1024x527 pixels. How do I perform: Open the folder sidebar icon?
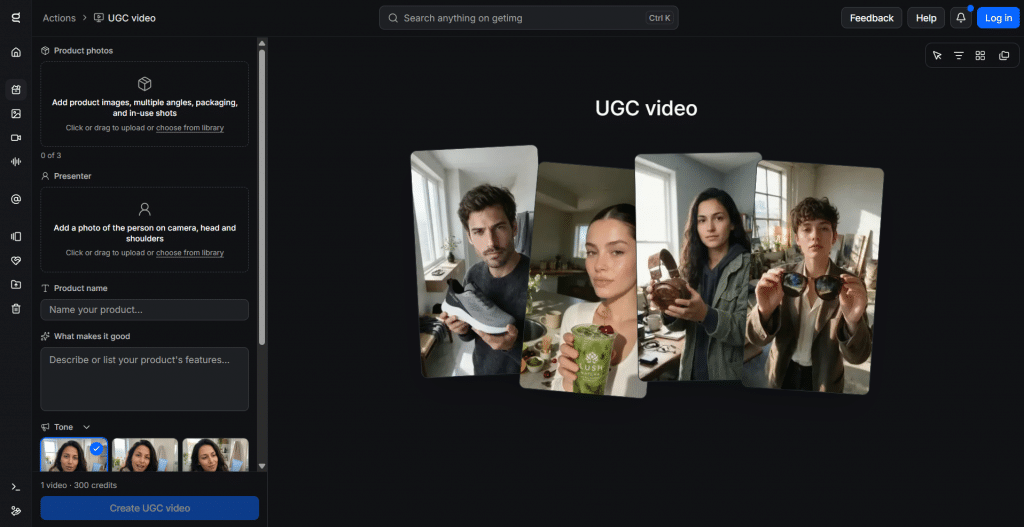[x=16, y=285]
